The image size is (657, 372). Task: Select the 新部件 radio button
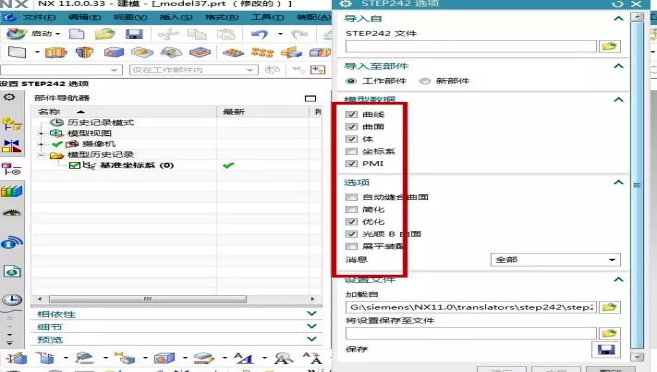425,81
